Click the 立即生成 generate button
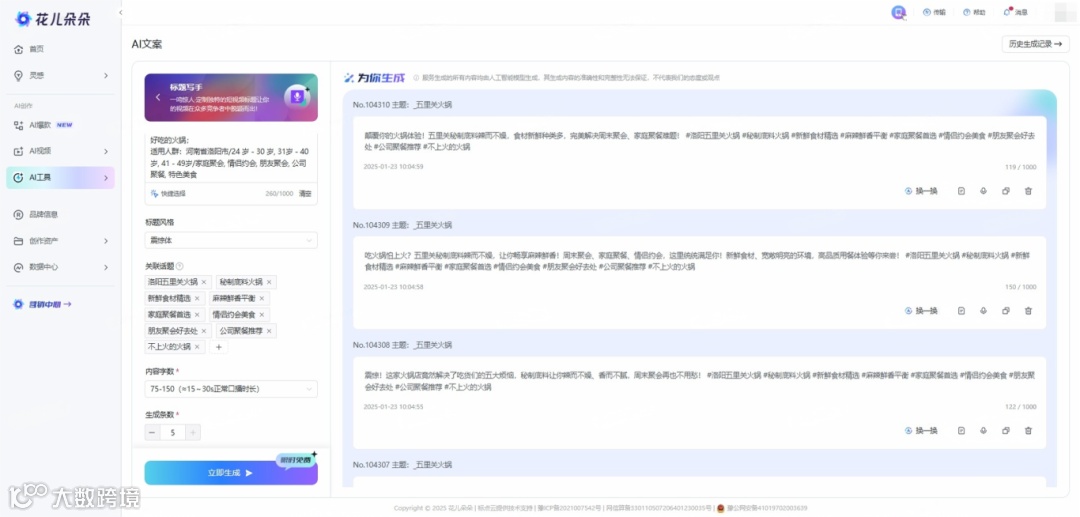Image resolution: width=1080 pixels, height=517 pixels. 231,473
